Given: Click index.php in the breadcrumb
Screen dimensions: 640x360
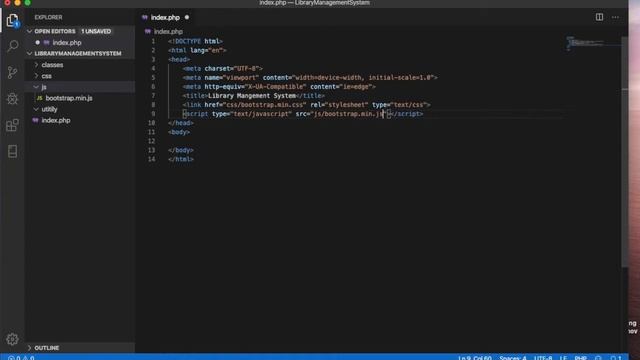Looking at the screenshot, I should (x=168, y=31).
